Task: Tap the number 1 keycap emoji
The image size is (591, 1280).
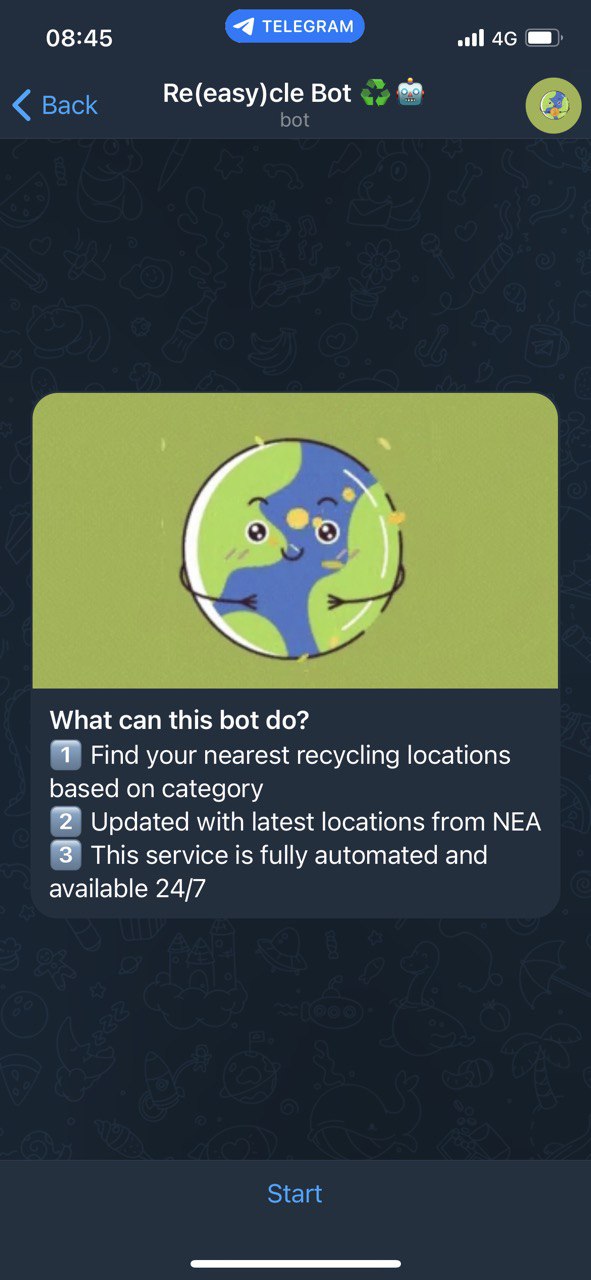Action: [65, 755]
